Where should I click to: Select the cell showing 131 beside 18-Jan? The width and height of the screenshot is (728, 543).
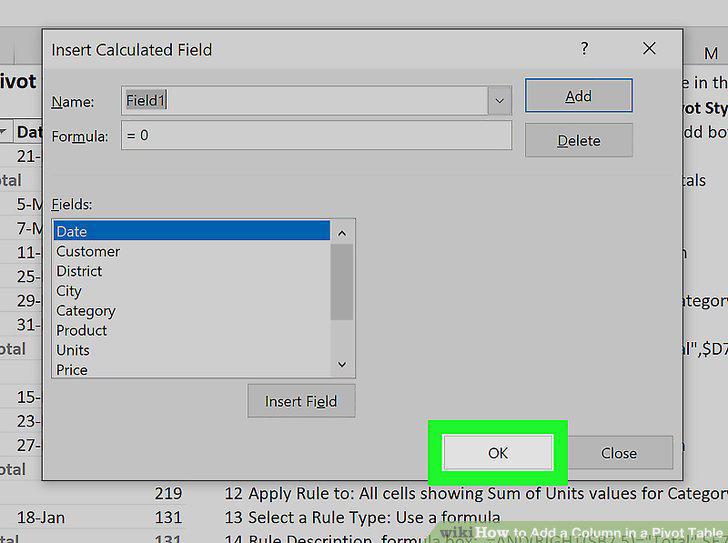[168, 517]
